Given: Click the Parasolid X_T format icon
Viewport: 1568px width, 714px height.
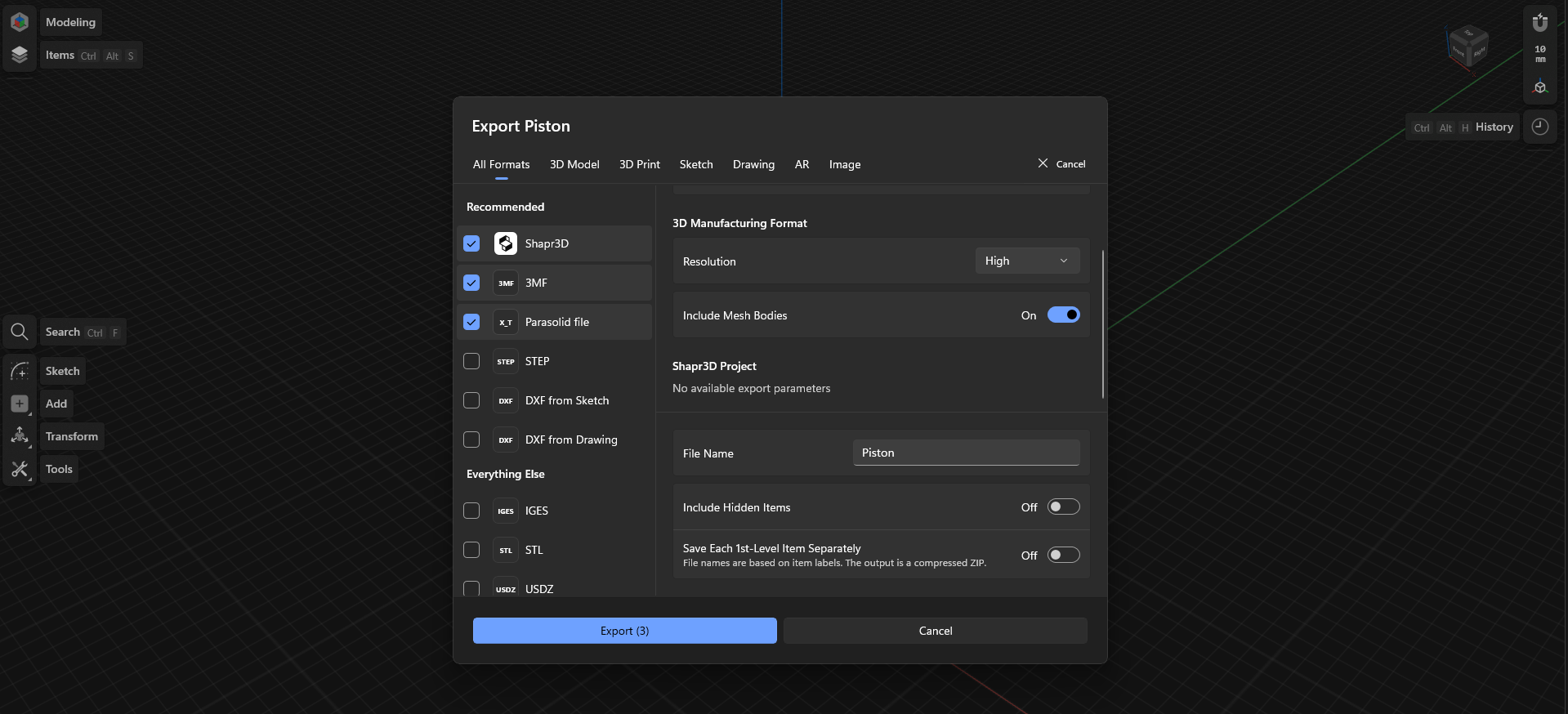Looking at the screenshot, I should coord(506,322).
